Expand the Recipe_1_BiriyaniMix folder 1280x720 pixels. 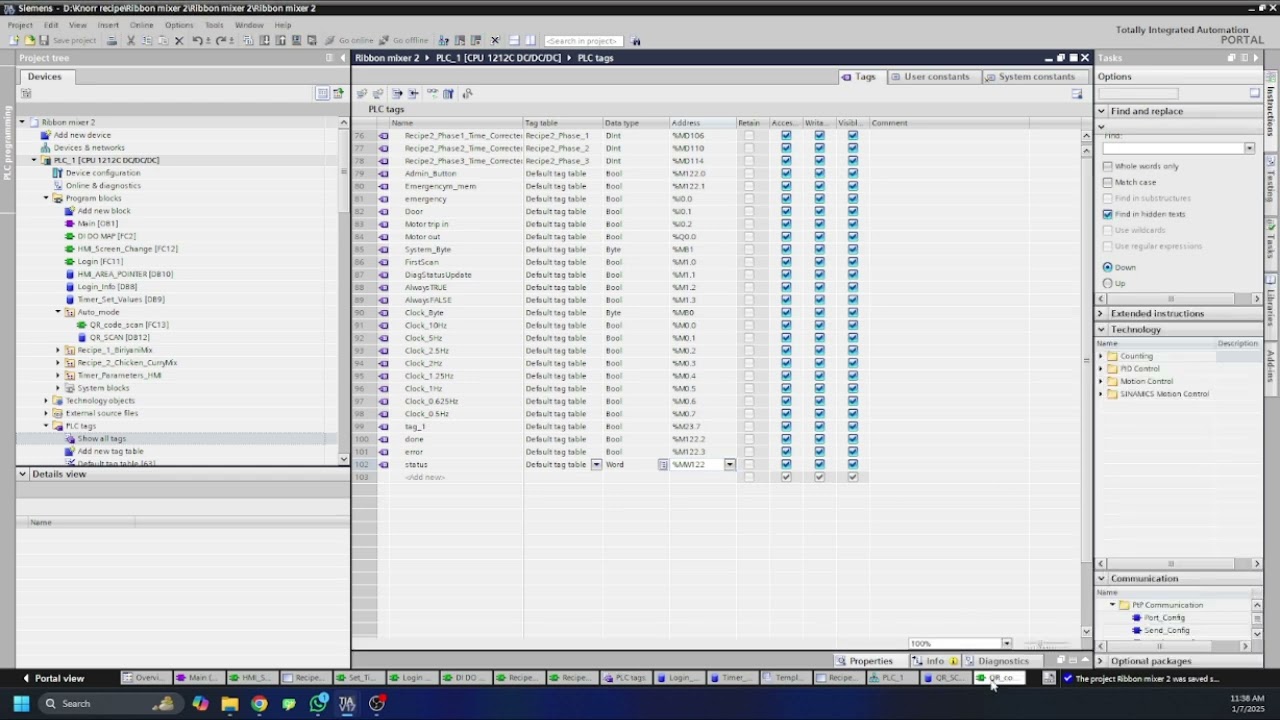point(58,350)
